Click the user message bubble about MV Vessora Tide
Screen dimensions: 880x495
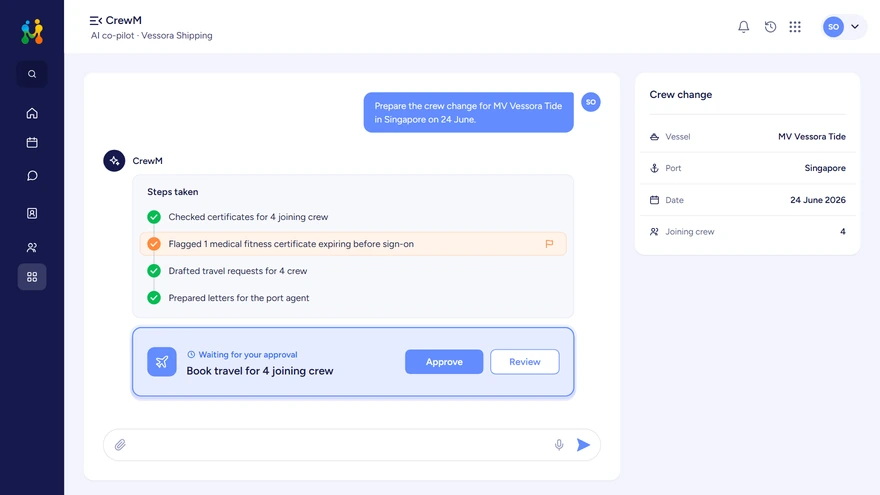[469, 112]
